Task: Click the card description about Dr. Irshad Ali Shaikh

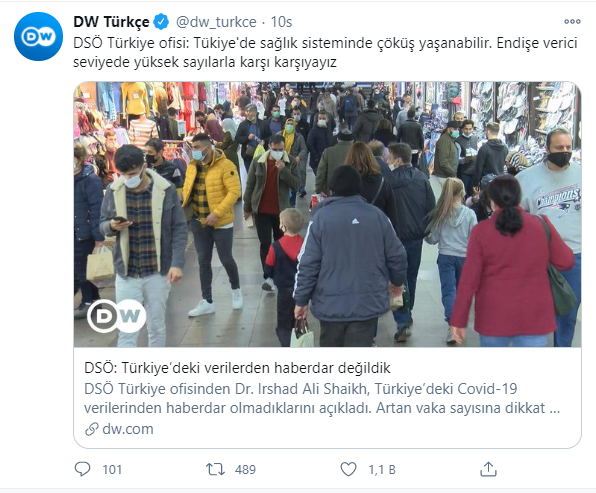Action: pos(322,398)
